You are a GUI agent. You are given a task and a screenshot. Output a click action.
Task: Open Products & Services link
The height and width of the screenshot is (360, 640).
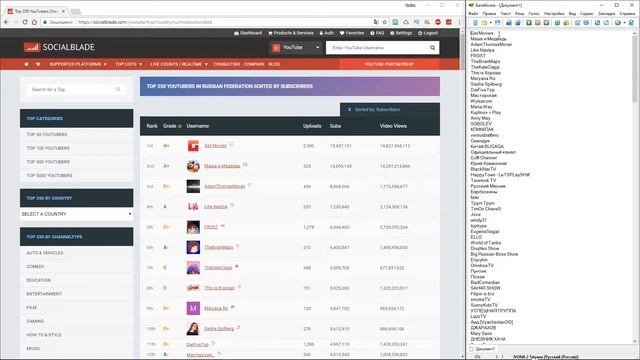[291, 33]
